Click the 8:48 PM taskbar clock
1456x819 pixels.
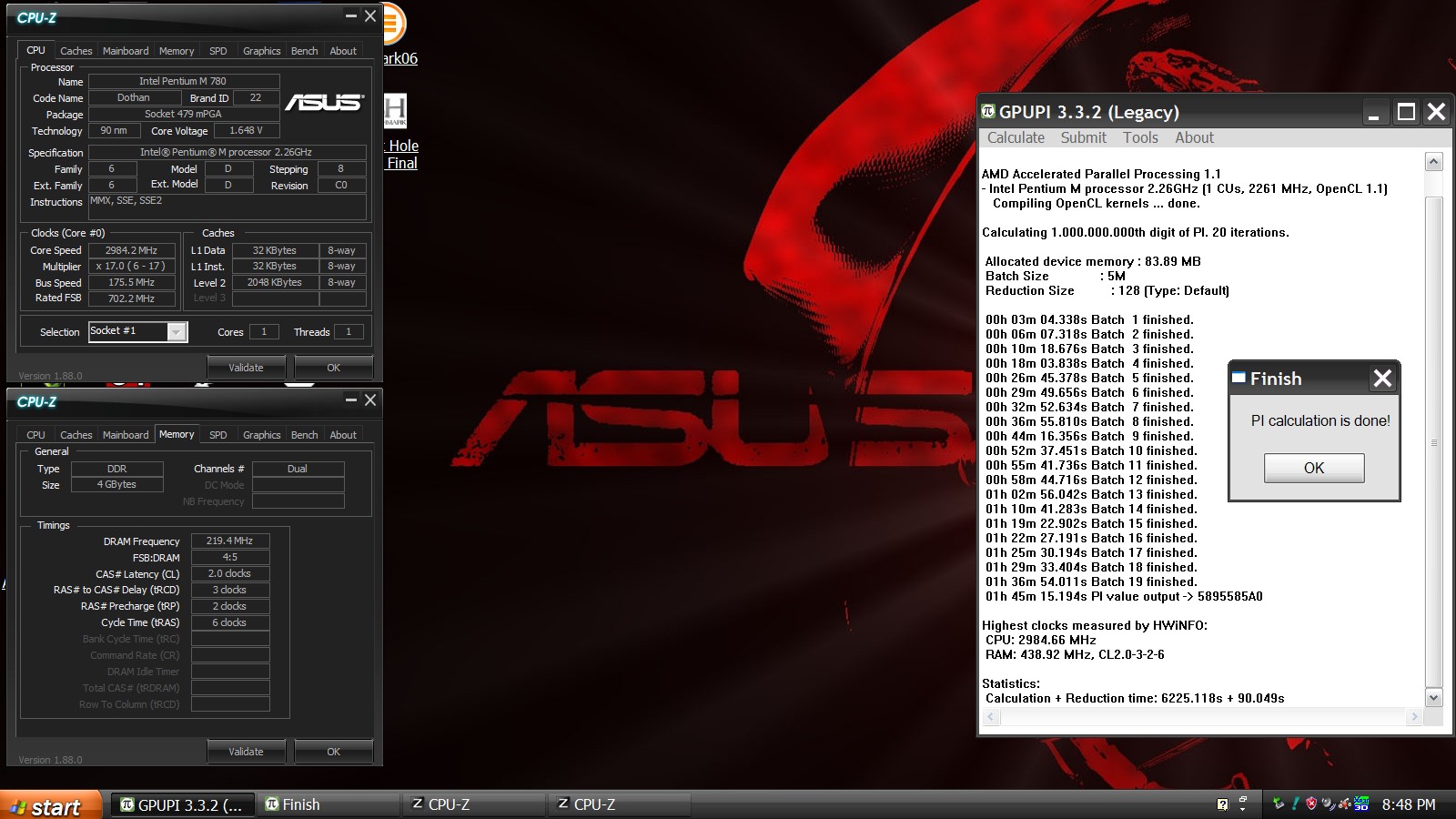(x=1409, y=804)
